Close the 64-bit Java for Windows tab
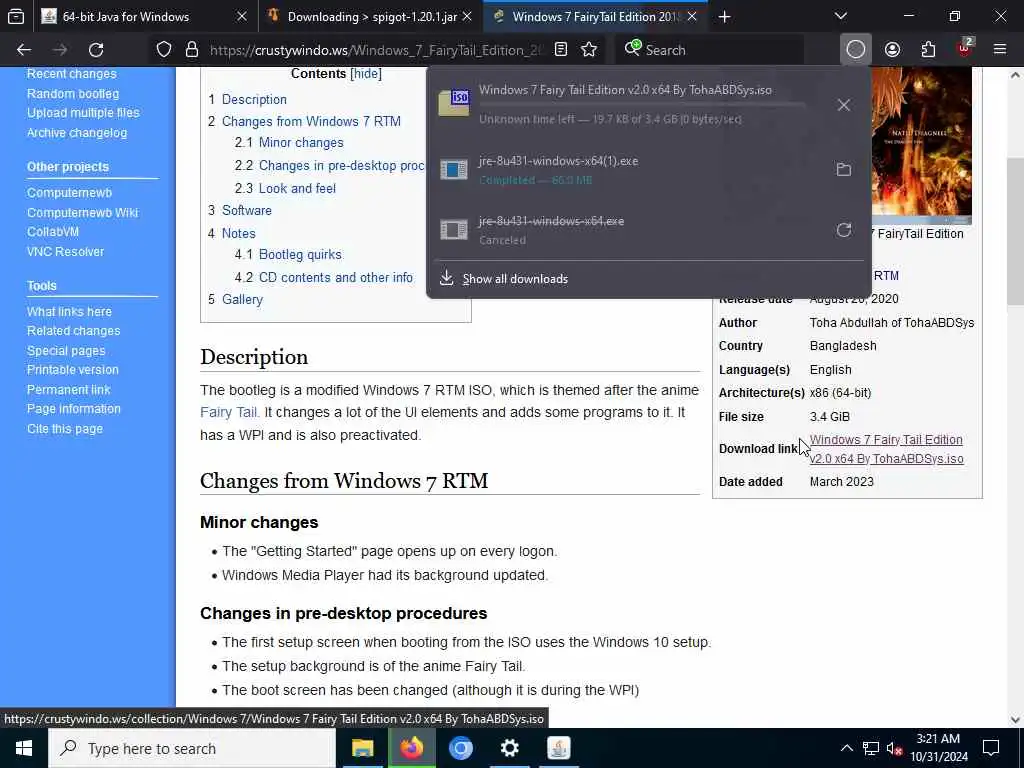The width and height of the screenshot is (1024, 768). point(242,16)
